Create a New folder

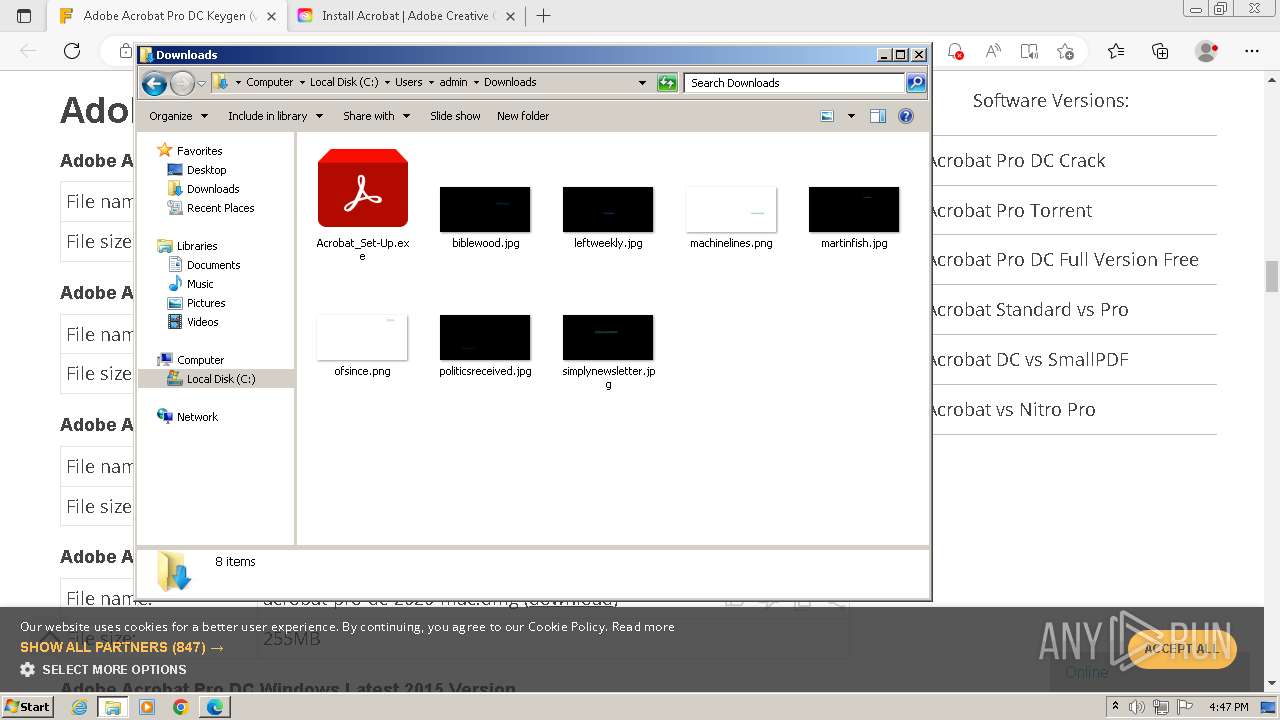click(x=523, y=116)
